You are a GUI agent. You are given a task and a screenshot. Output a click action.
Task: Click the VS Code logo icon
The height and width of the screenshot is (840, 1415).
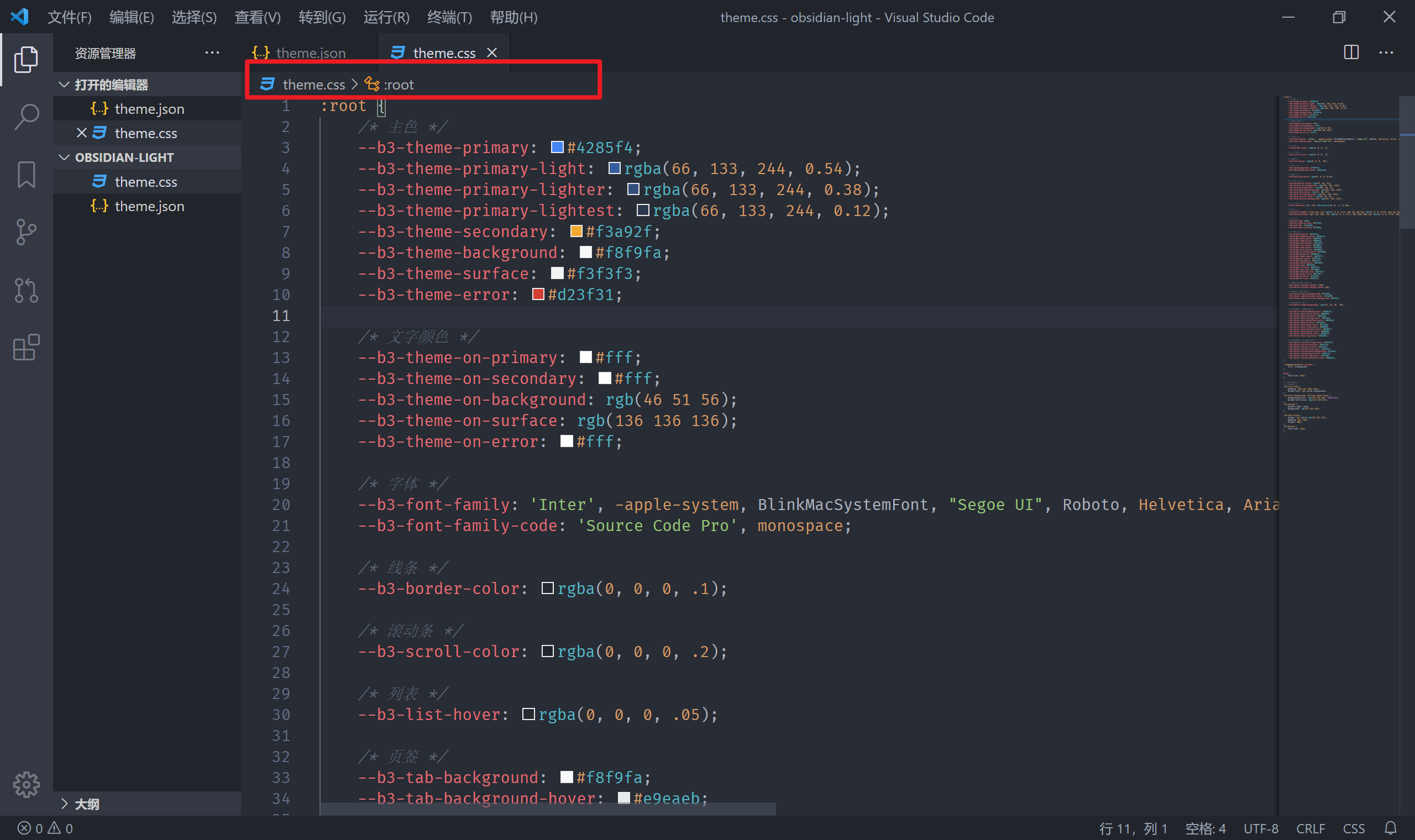[20, 17]
